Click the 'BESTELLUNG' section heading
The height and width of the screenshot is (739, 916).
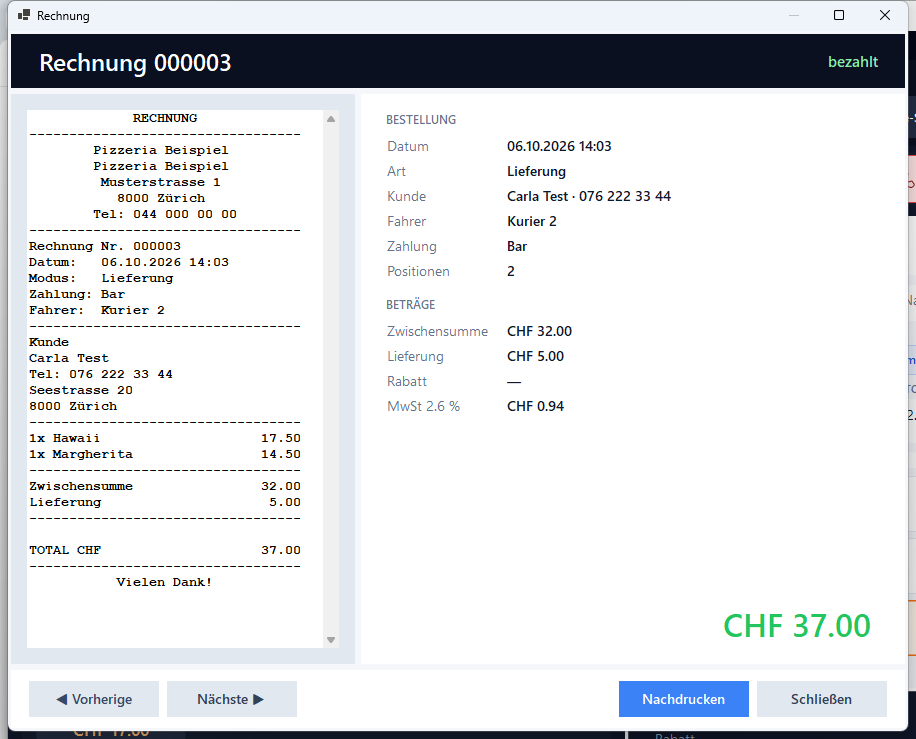coord(421,120)
